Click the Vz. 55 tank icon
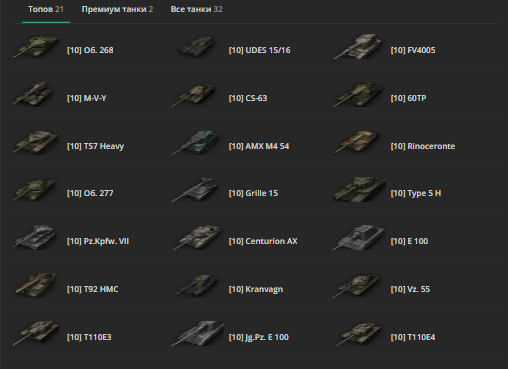This screenshot has height=369, width=508. [x=357, y=285]
